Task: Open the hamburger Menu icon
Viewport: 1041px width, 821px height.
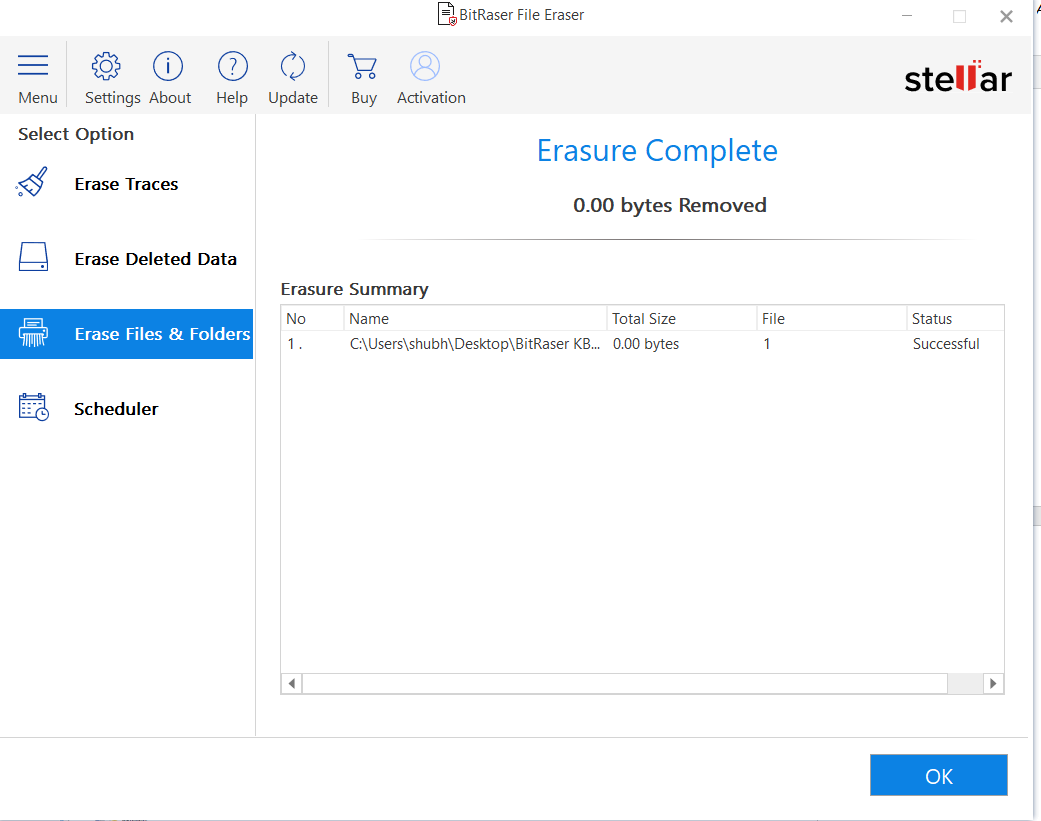Action: coord(33,67)
